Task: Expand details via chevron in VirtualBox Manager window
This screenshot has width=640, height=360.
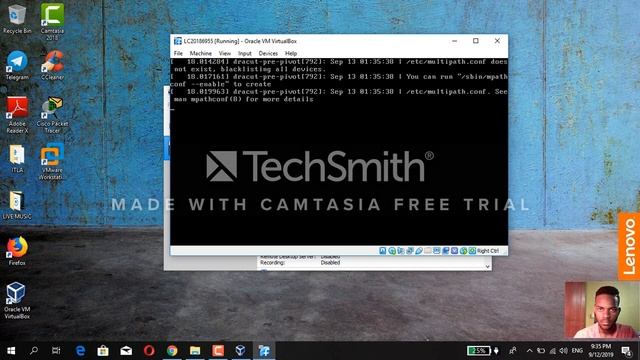Action: [x=487, y=267]
